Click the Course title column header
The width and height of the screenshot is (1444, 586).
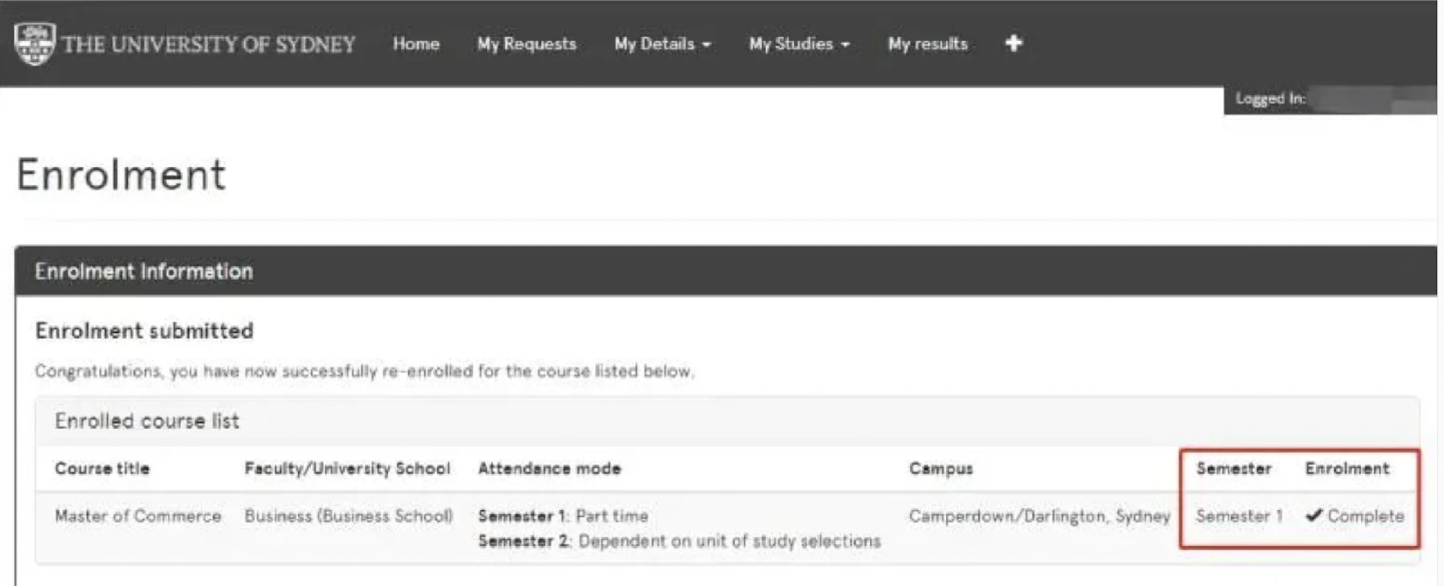[x=102, y=469]
